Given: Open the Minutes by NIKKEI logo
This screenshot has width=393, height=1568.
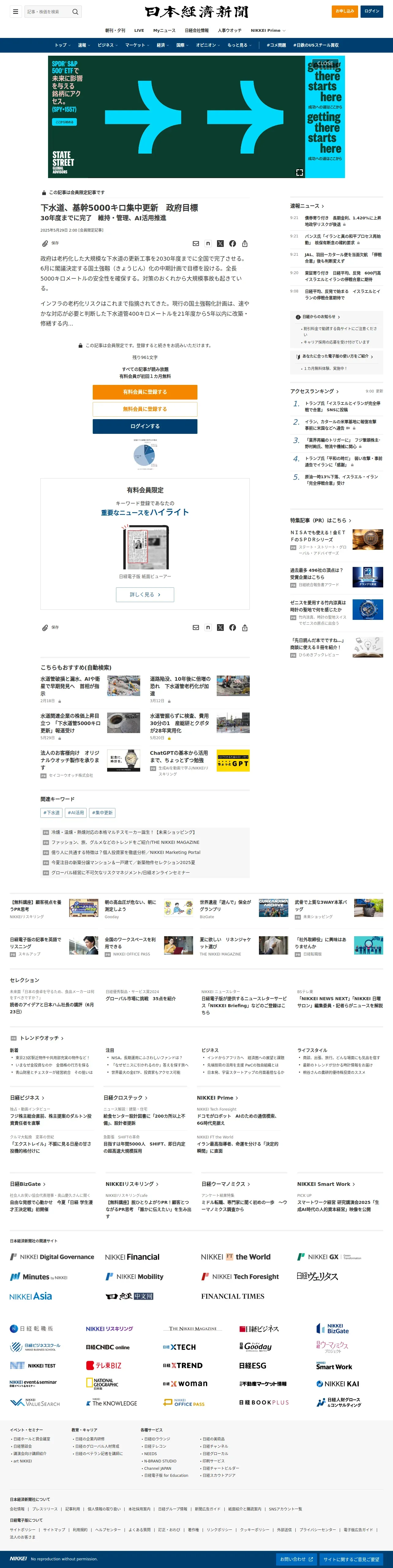Looking at the screenshot, I should click(x=38, y=1276).
